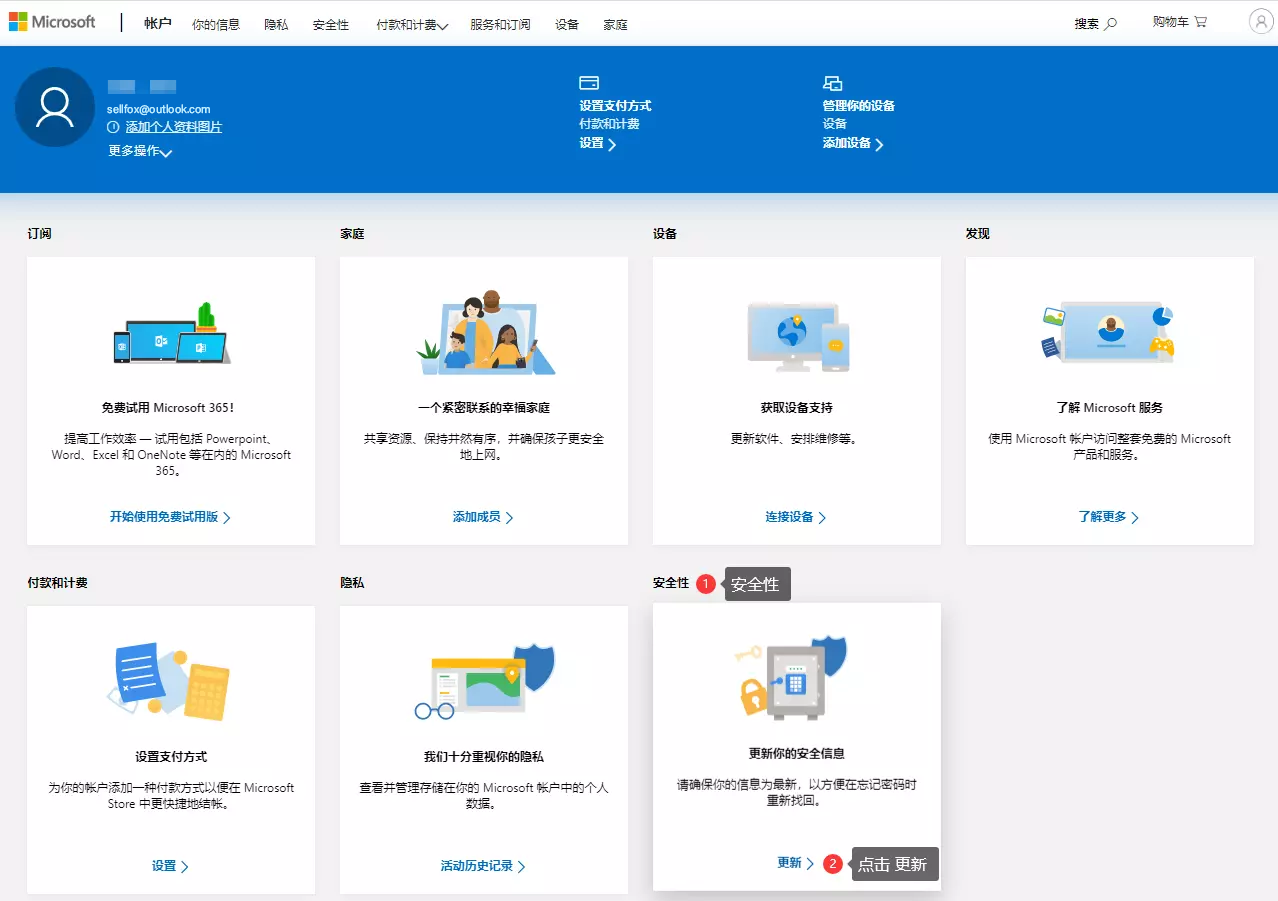Image resolution: width=1278 pixels, height=901 pixels.
Task: Click the devices icon above 管理你的设备
Action: coord(832,83)
